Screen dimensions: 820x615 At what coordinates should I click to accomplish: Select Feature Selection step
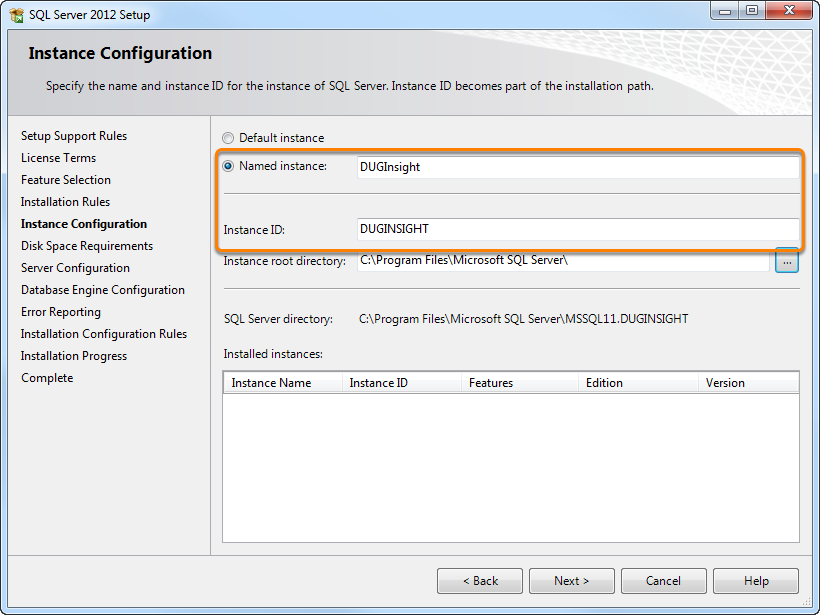[x=66, y=180]
